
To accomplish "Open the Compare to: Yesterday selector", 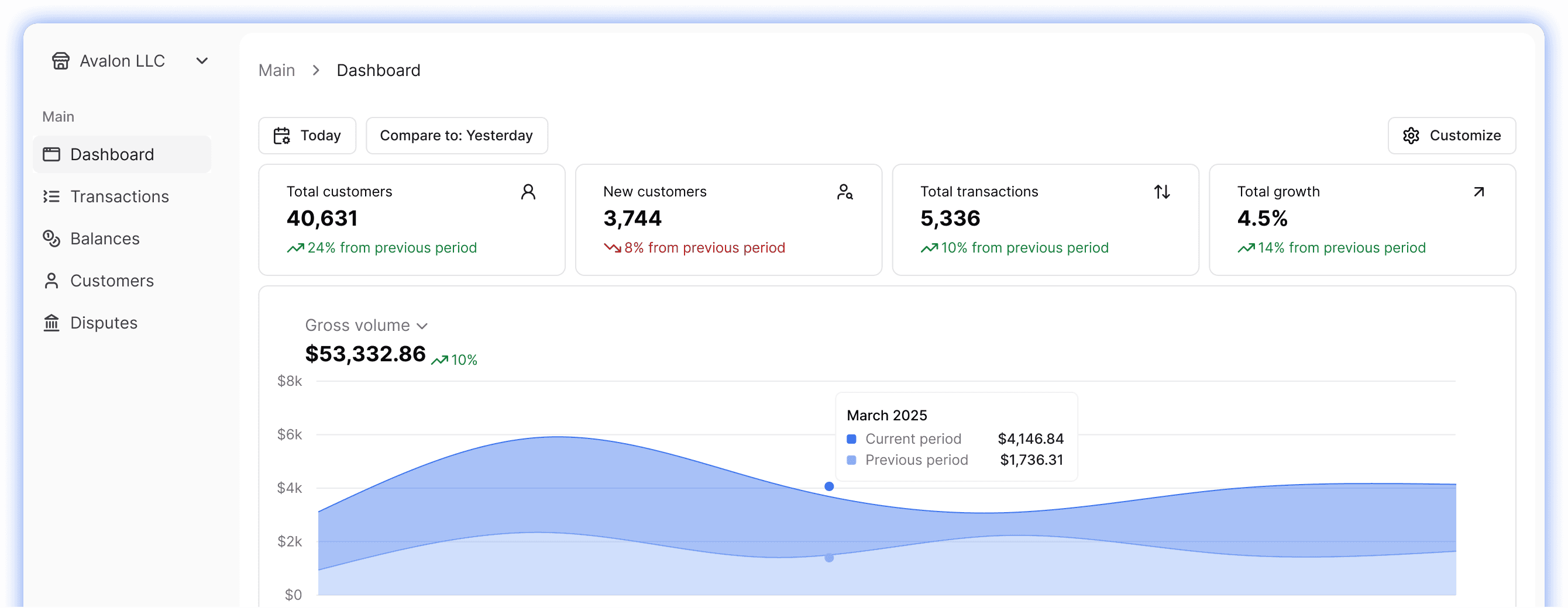I will click(x=456, y=135).
